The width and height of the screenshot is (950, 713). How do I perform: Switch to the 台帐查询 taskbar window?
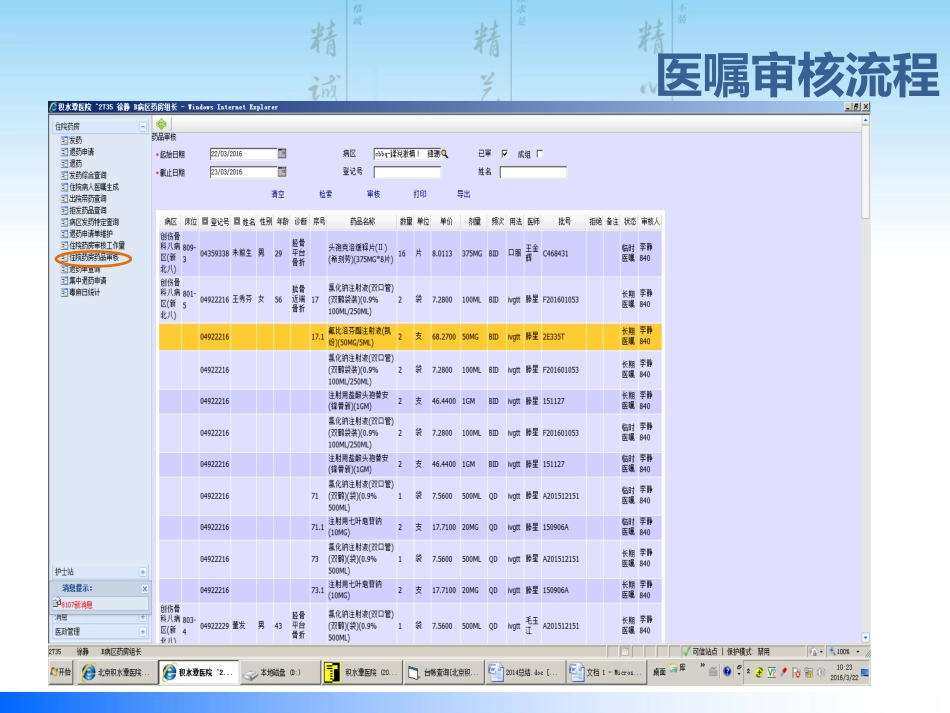pyautogui.click(x=443, y=672)
